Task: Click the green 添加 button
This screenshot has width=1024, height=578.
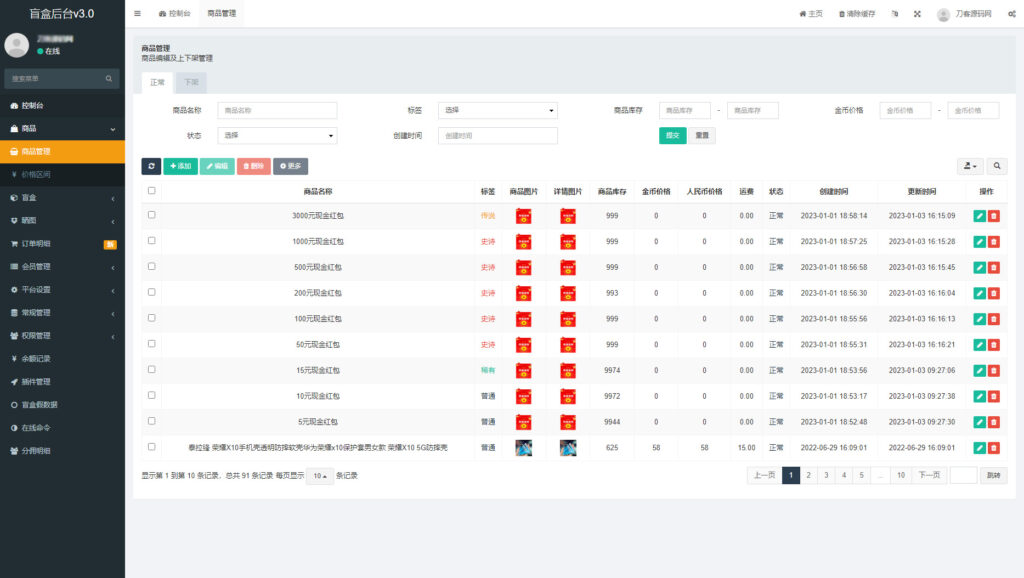Action: pyautogui.click(x=180, y=166)
